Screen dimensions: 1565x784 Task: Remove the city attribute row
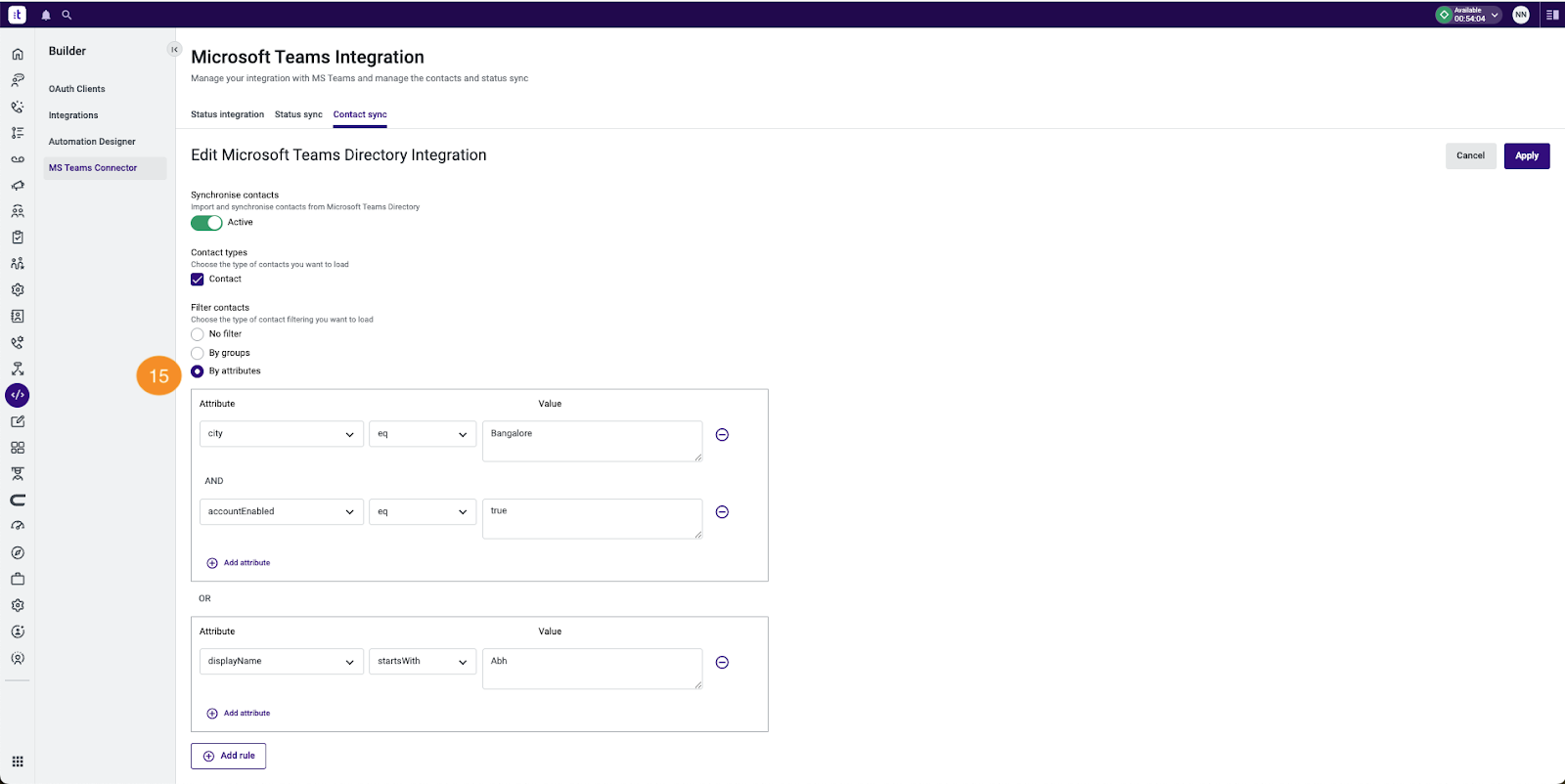coord(722,435)
